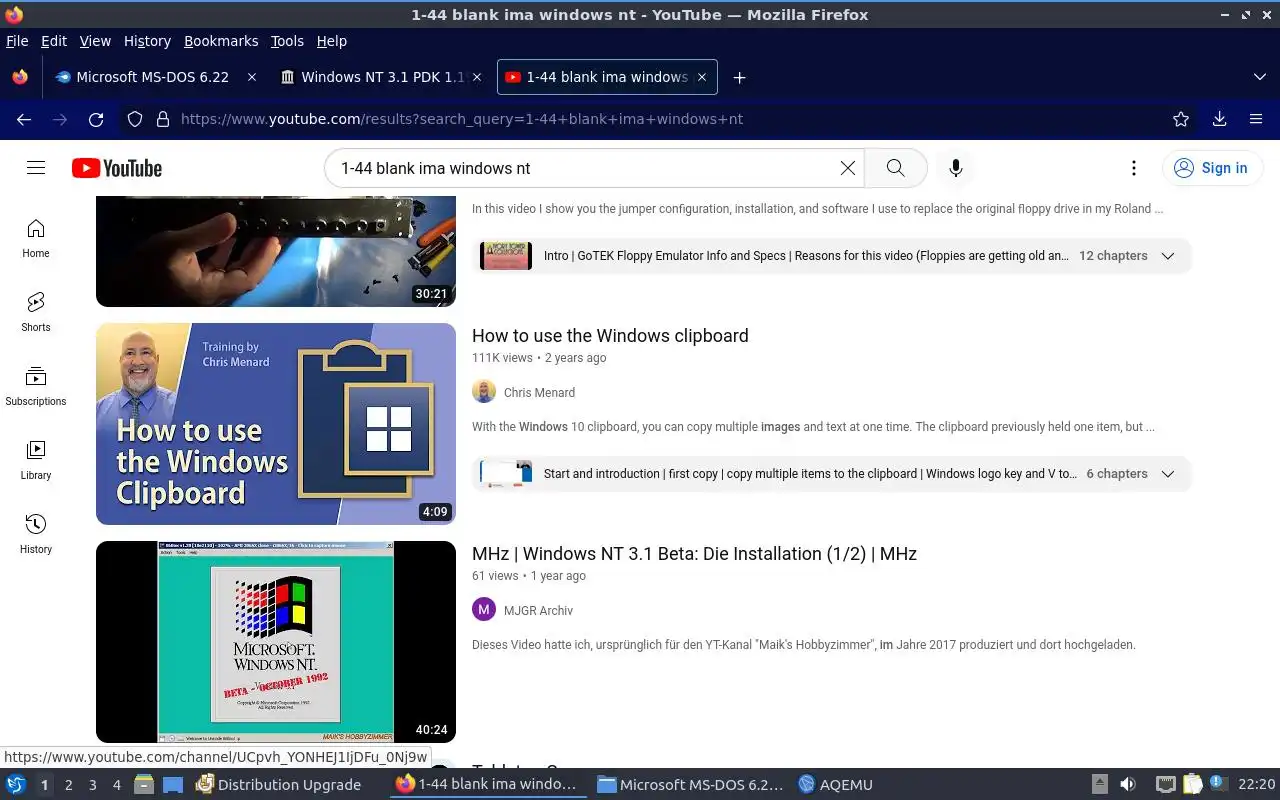This screenshot has width=1280, height=800.
Task: Click the magnifier search button
Action: pos(895,168)
